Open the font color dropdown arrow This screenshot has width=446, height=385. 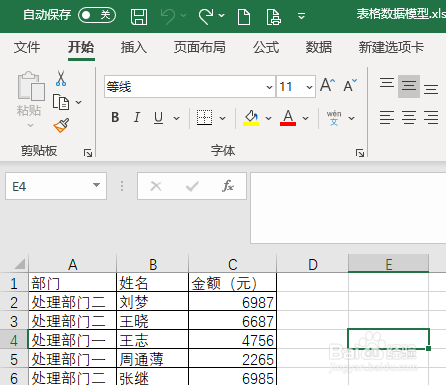click(305, 118)
